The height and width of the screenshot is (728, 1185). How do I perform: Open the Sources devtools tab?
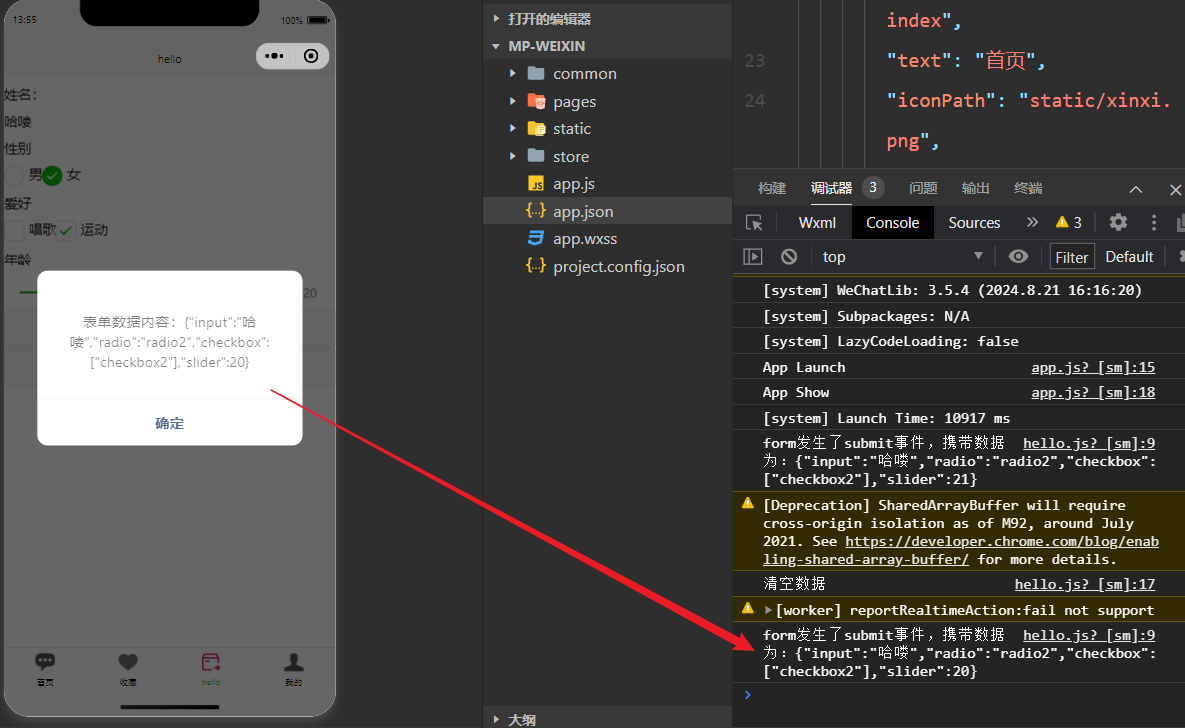point(974,223)
